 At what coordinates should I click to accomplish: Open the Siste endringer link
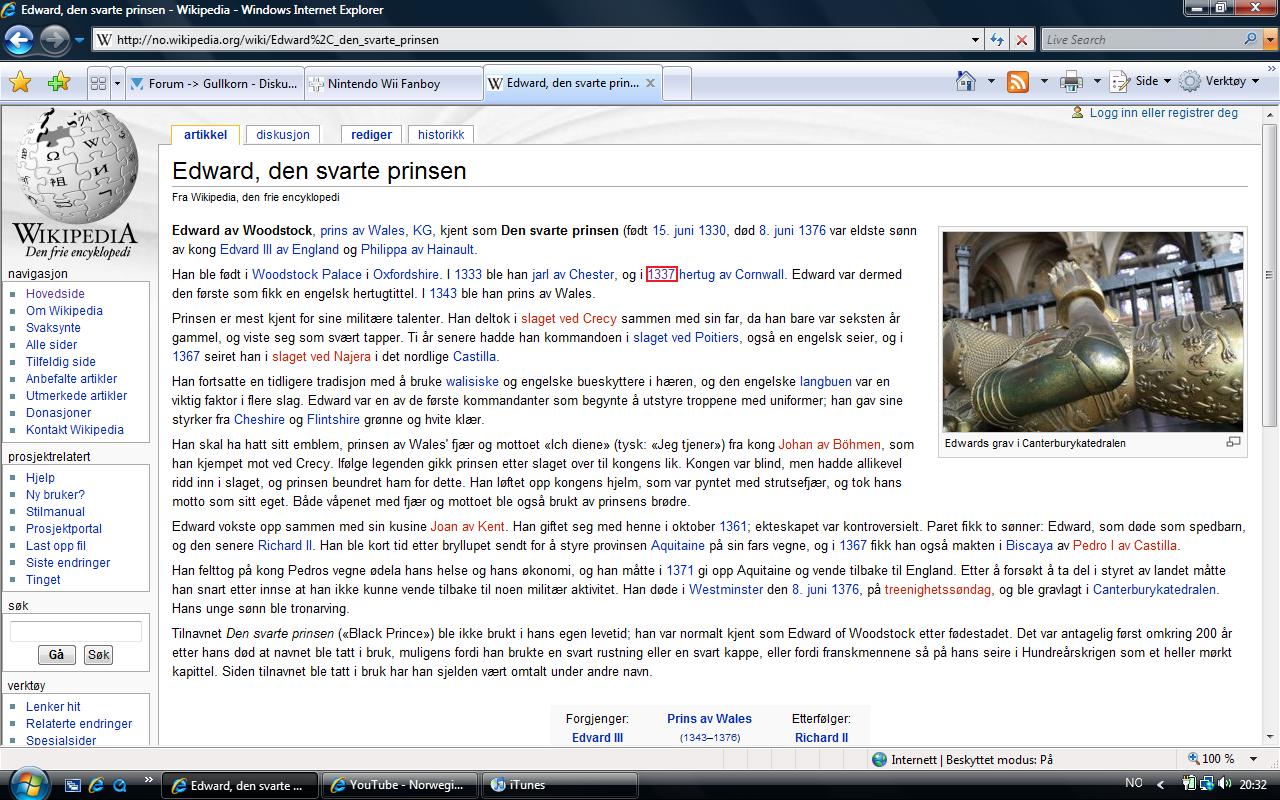68,562
